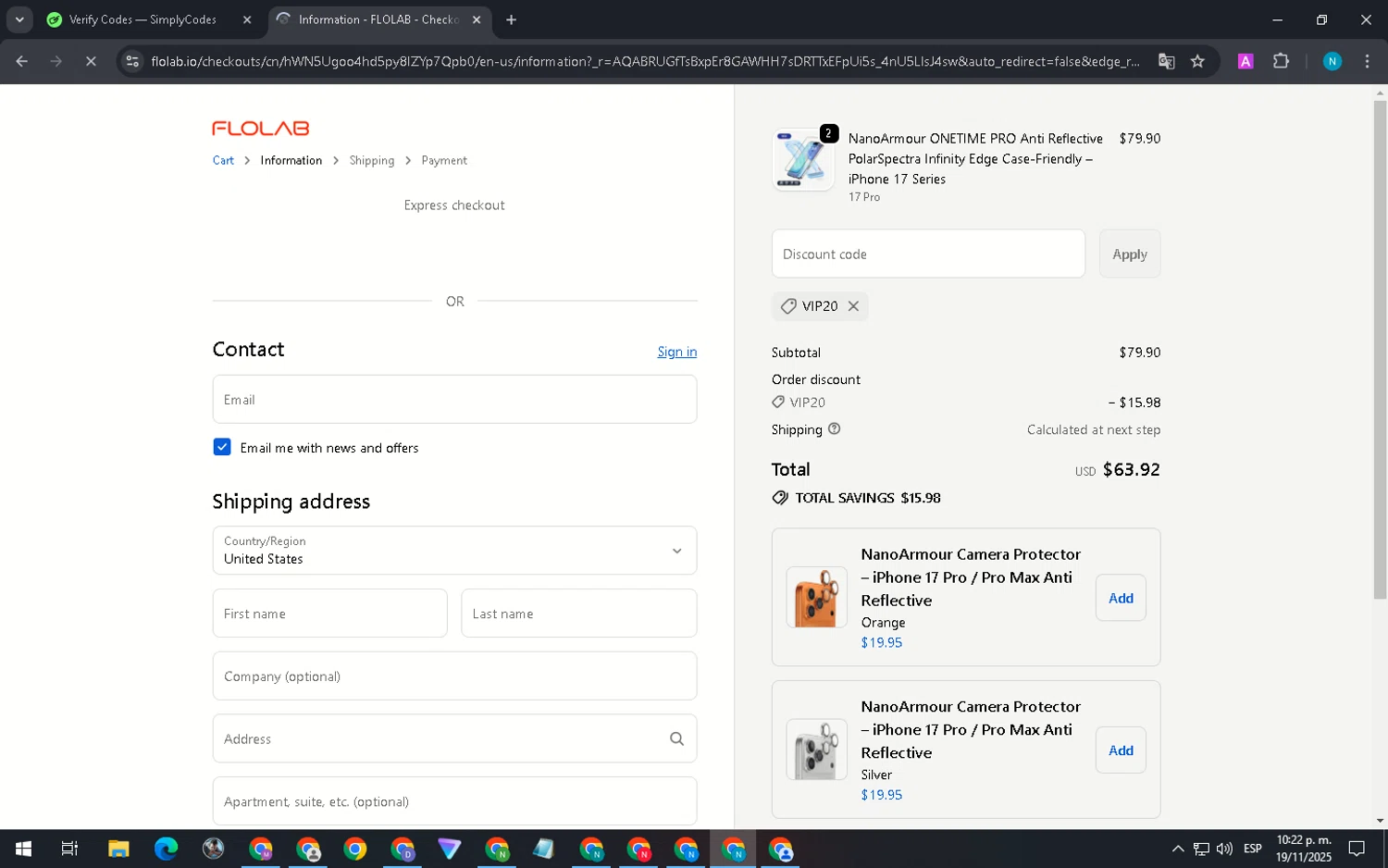The image size is (1388, 868).
Task: Open the pink A extension icon
Action: point(1245,61)
